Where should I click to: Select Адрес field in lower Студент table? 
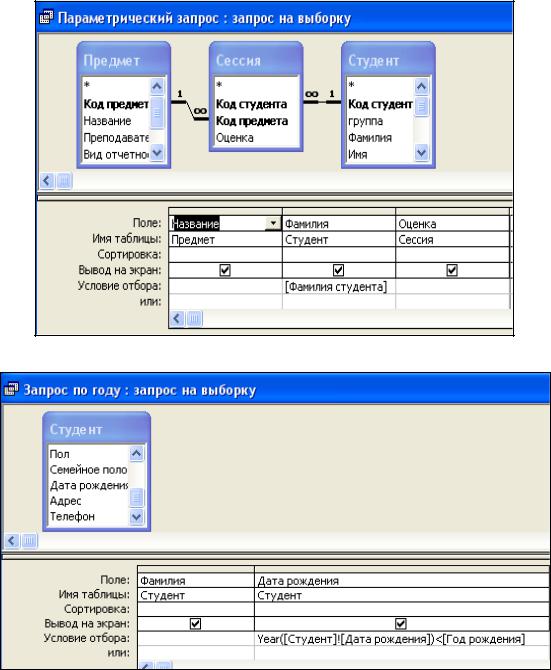[65, 501]
